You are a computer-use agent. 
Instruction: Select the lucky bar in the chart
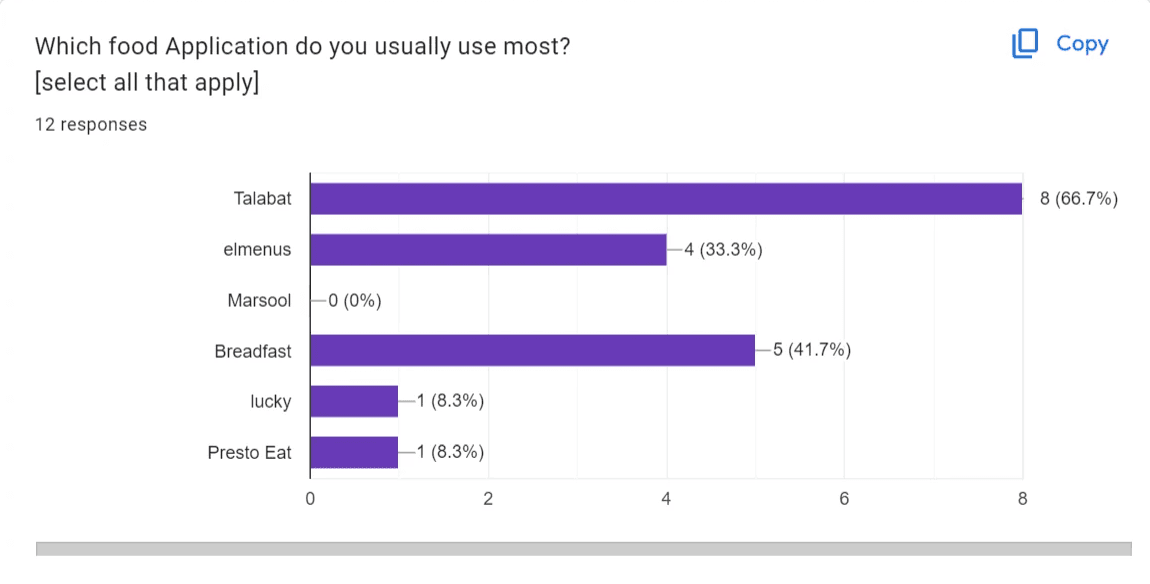(355, 401)
